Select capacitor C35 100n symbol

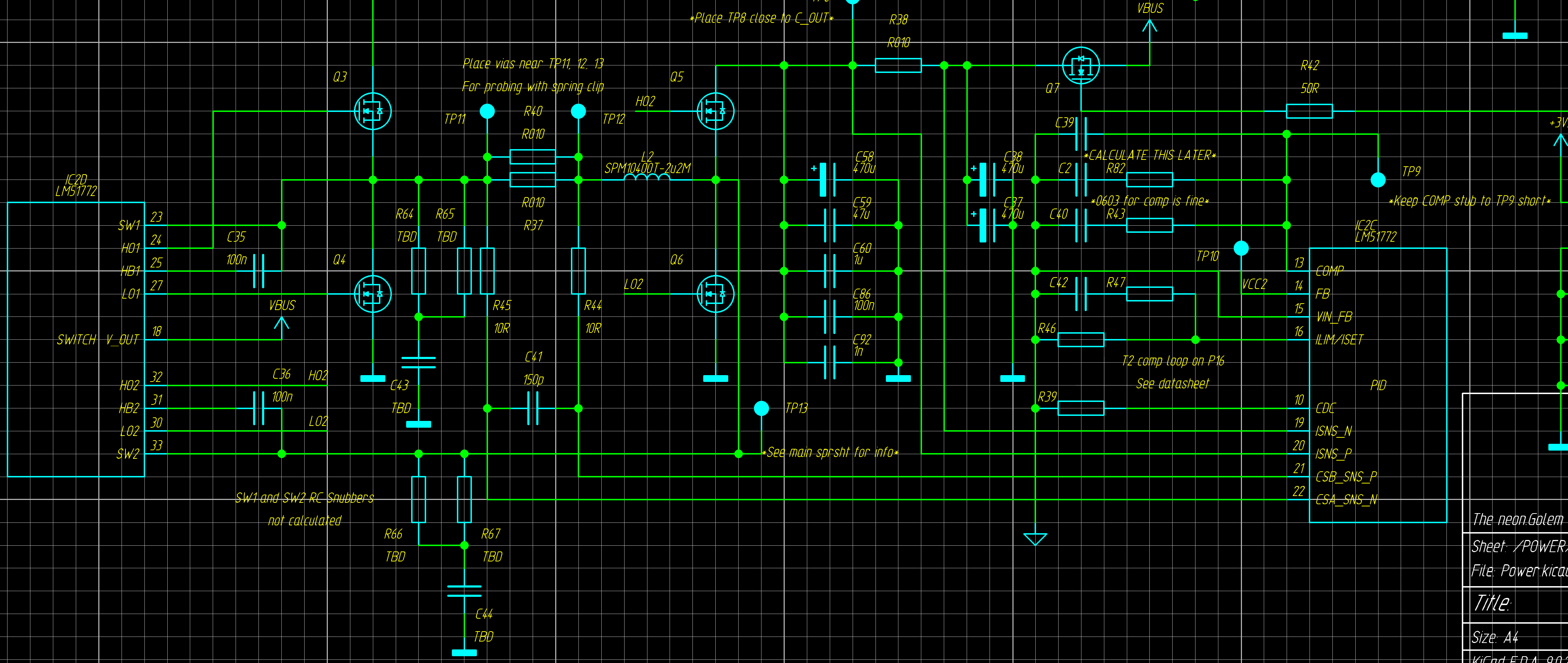tap(259, 271)
